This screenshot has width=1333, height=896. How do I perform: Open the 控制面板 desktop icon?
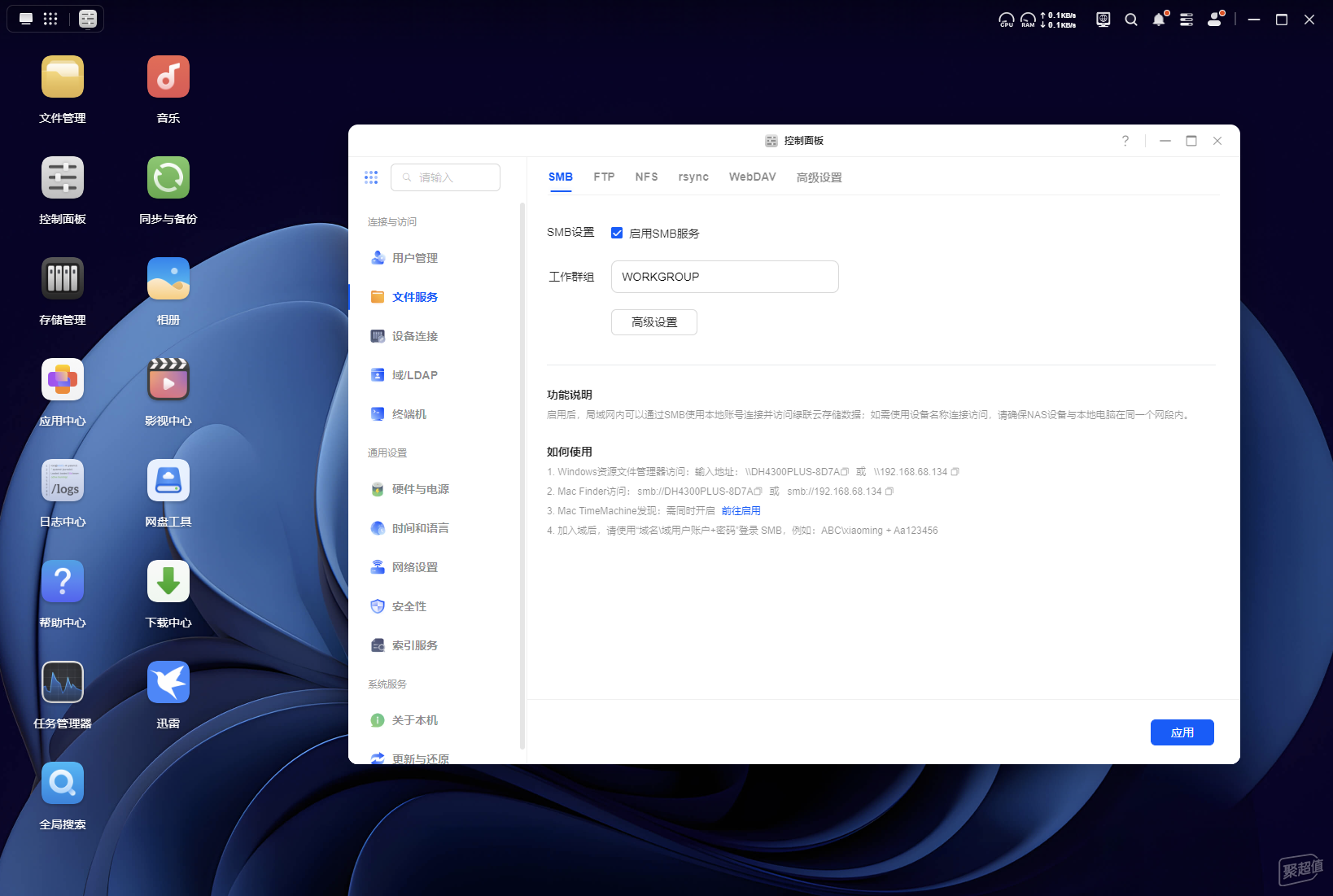click(63, 177)
